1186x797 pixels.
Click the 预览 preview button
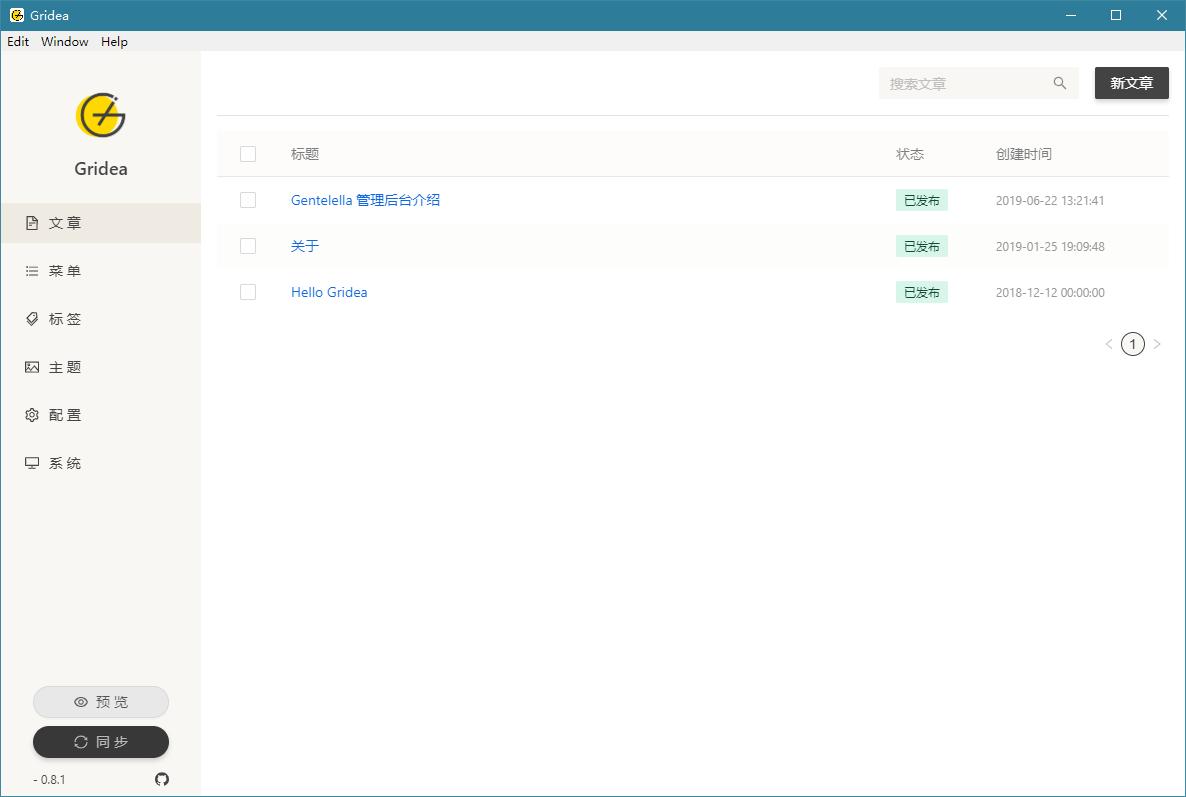point(101,702)
